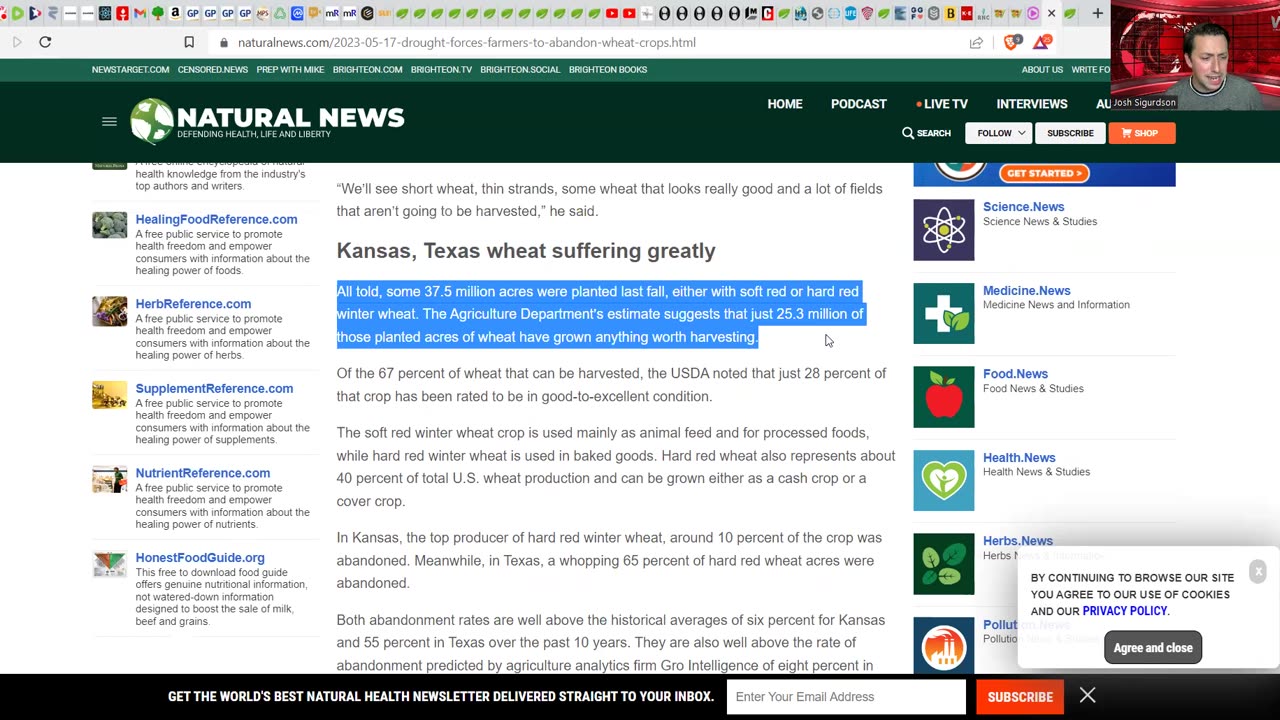The height and width of the screenshot is (720, 1280).
Task: Click the Enter Your Email Address field
Action: pos(846,697)
